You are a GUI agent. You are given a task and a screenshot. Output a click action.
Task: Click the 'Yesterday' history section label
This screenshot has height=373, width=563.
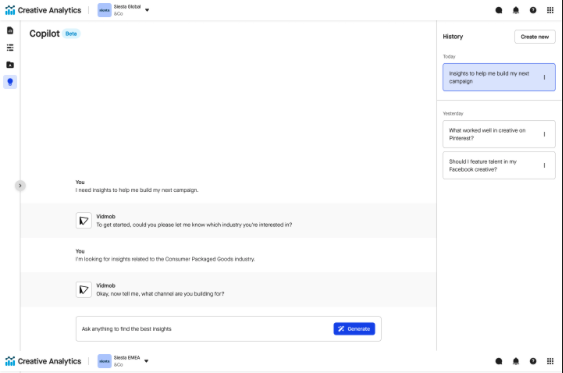[453, 113]
